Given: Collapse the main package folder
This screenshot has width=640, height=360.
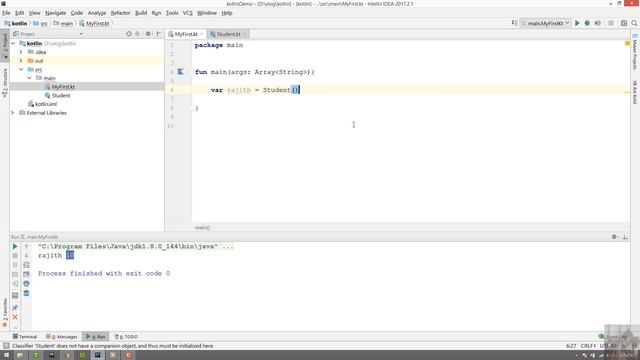Looking at the screenshot, I should coord(29,78).
